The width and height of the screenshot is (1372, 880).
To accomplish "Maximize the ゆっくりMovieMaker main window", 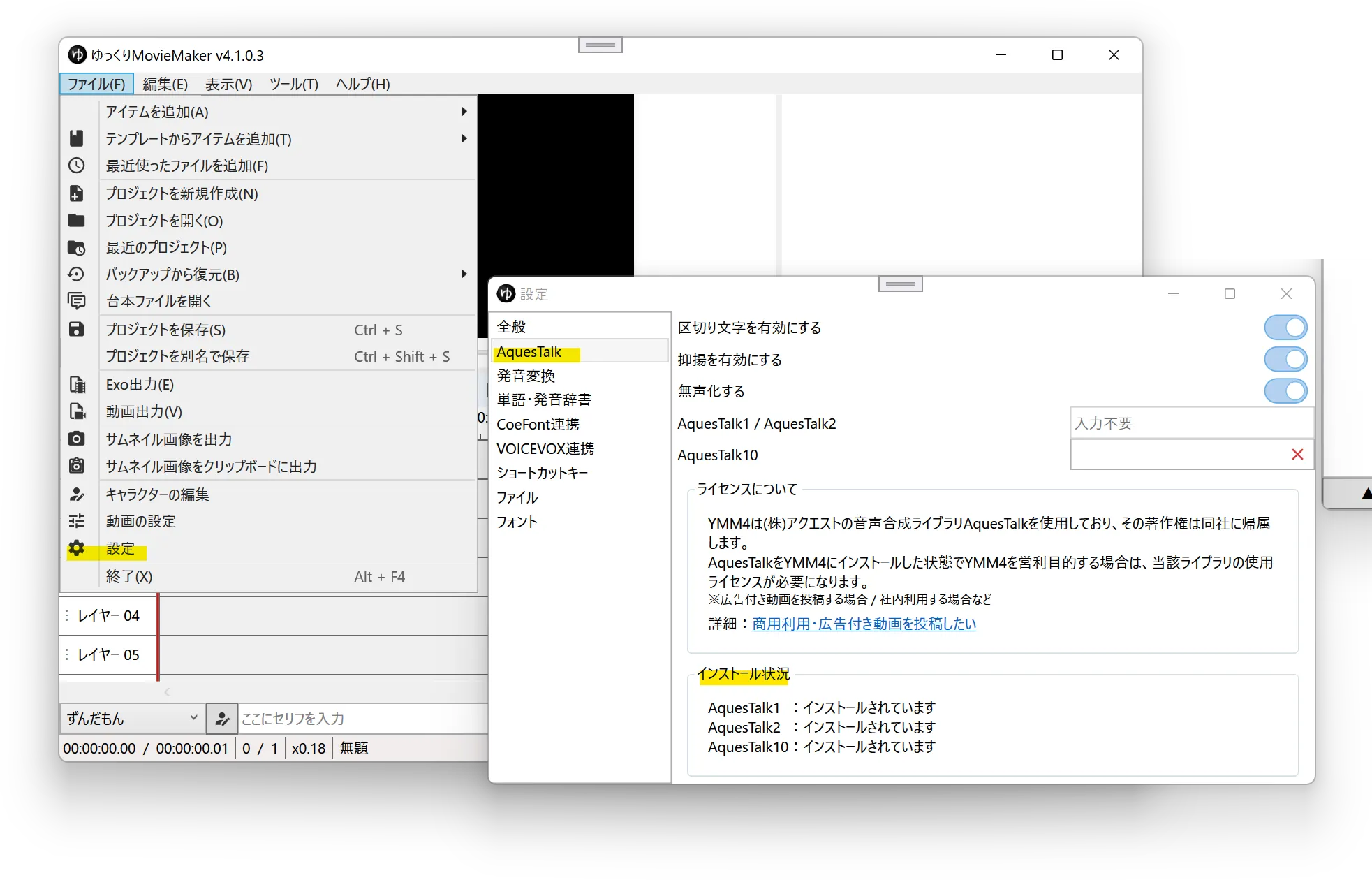I will (x=1057, y=54).
